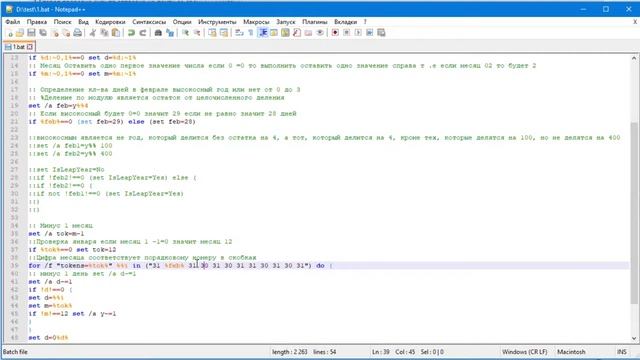This screenshot has width=640, height=360.
Task: Toggle word wrap in toolbar
Action: [239, 33]
